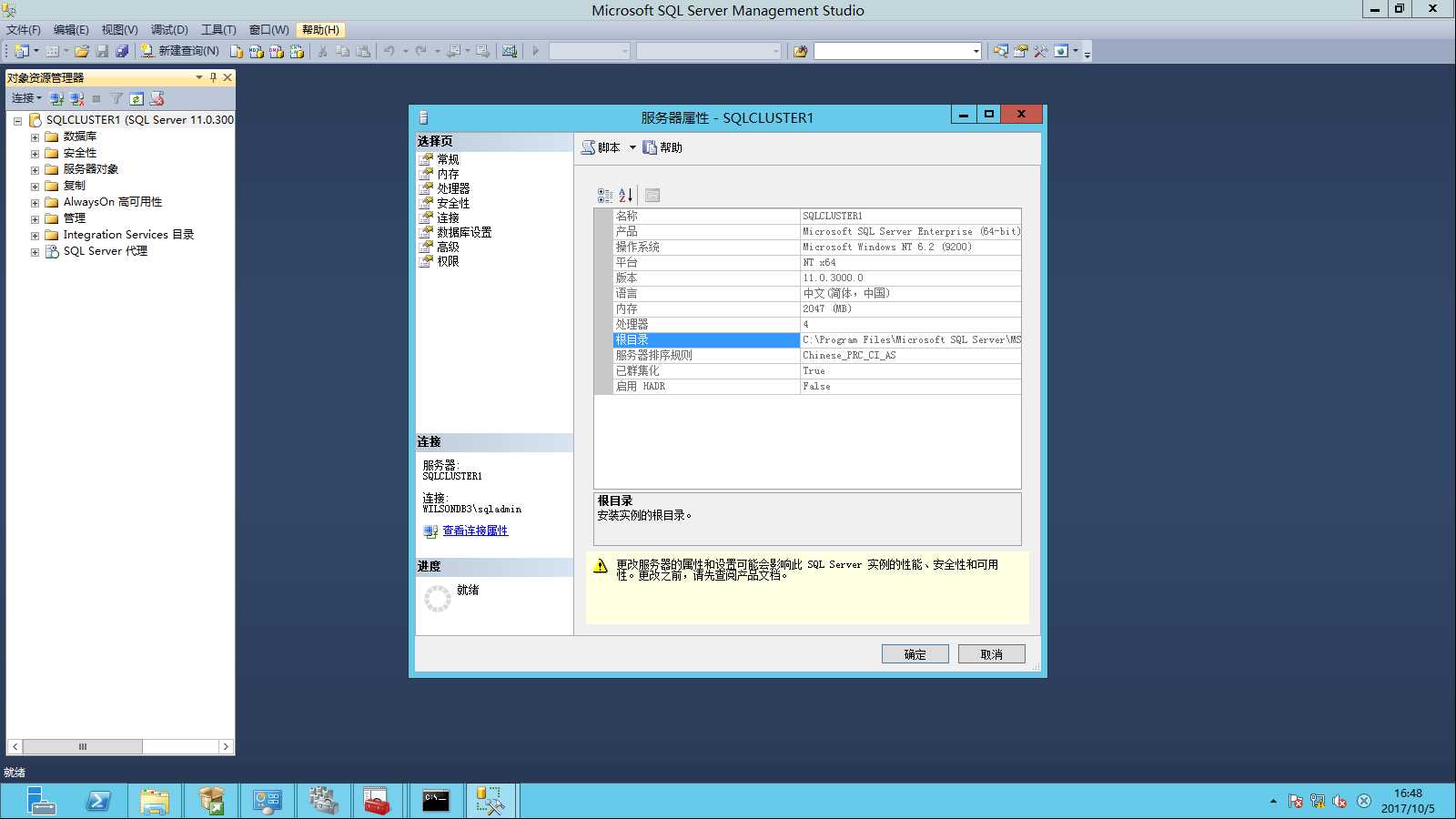Image resolution: width=1456 pixels, height=819 pixels.
Task: Click the Alphabetical sort icon in property grid
Action: (x=626, y=195)
